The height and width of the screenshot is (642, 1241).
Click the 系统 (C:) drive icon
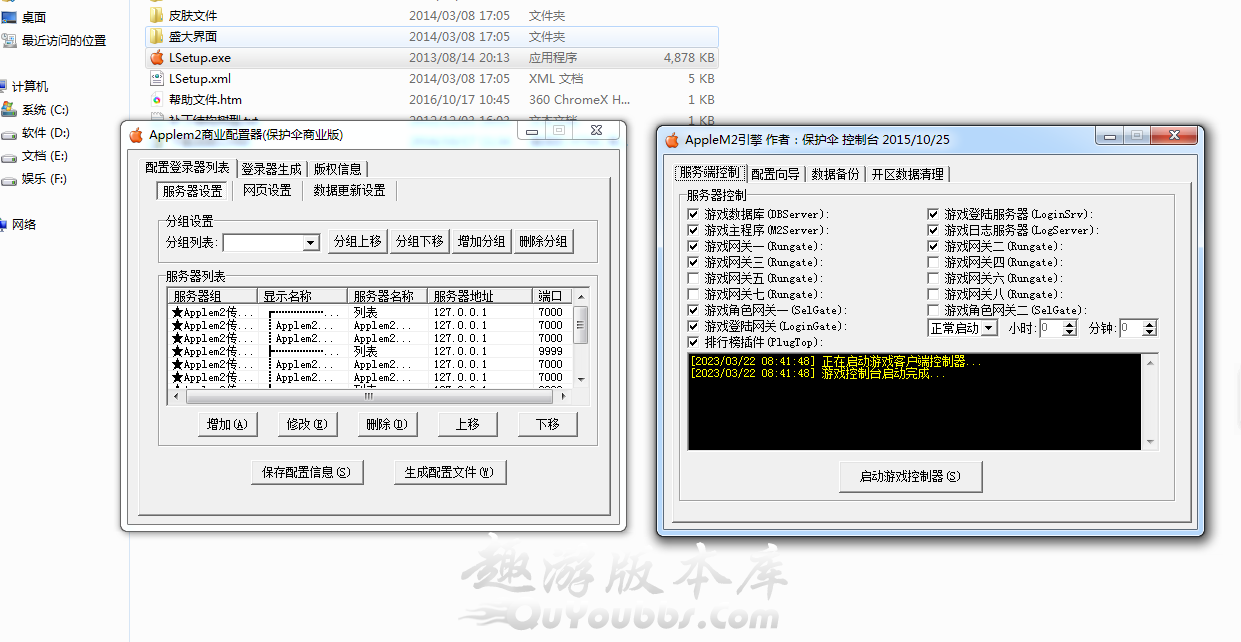click(x=9, y=109)
